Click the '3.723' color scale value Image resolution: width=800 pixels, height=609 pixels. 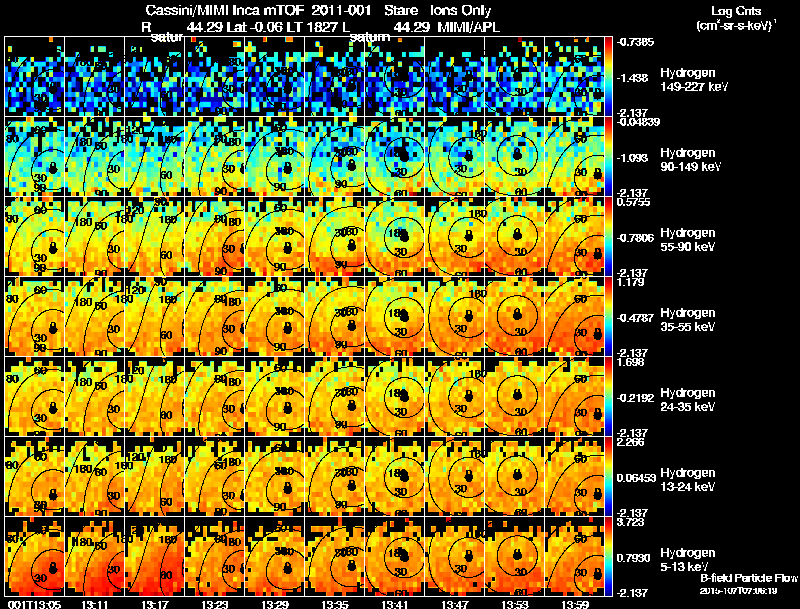(631, 522)
